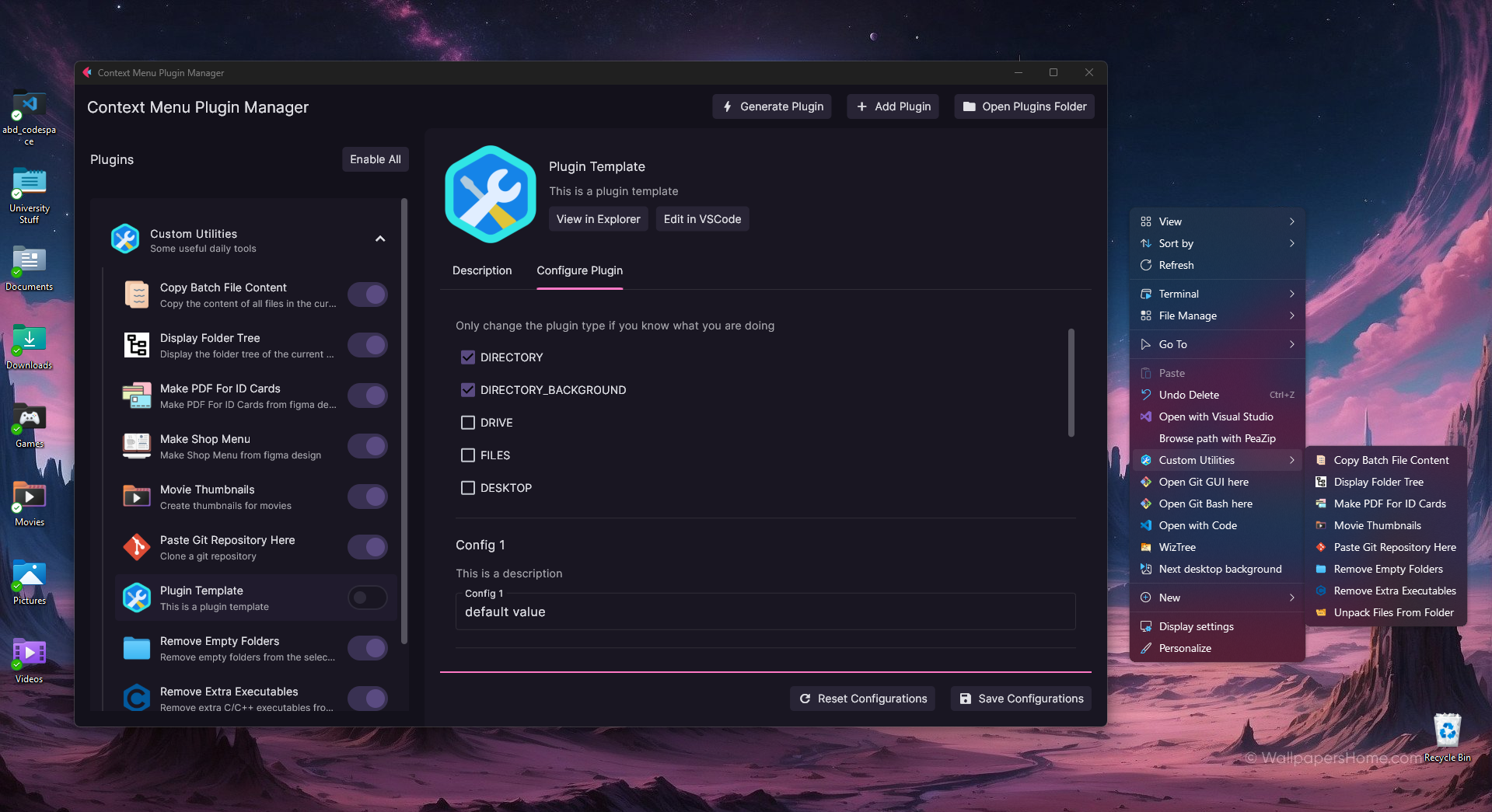Image resolution: width=1492 pixels, height=812 pixels.
Task: Select the Plugin Template shield icon
Action: point(137,598)
